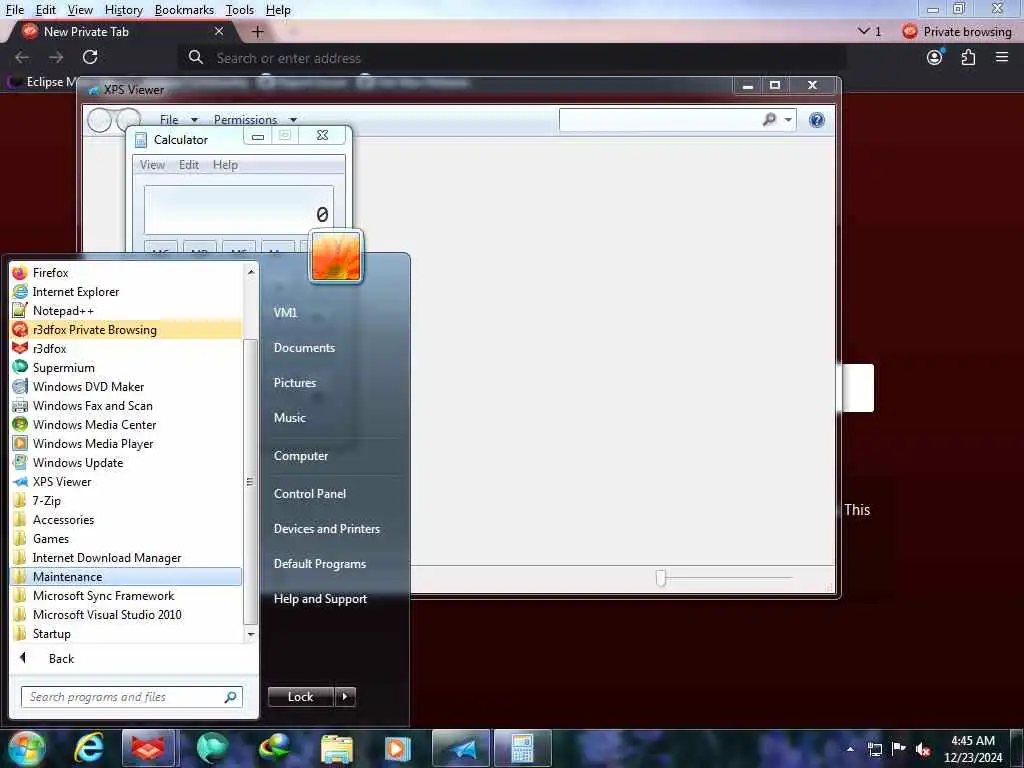The width and height of the screenshot is (1024, 768).
Task: Open File Explorer from the taskbar
Action: point(336,748)
